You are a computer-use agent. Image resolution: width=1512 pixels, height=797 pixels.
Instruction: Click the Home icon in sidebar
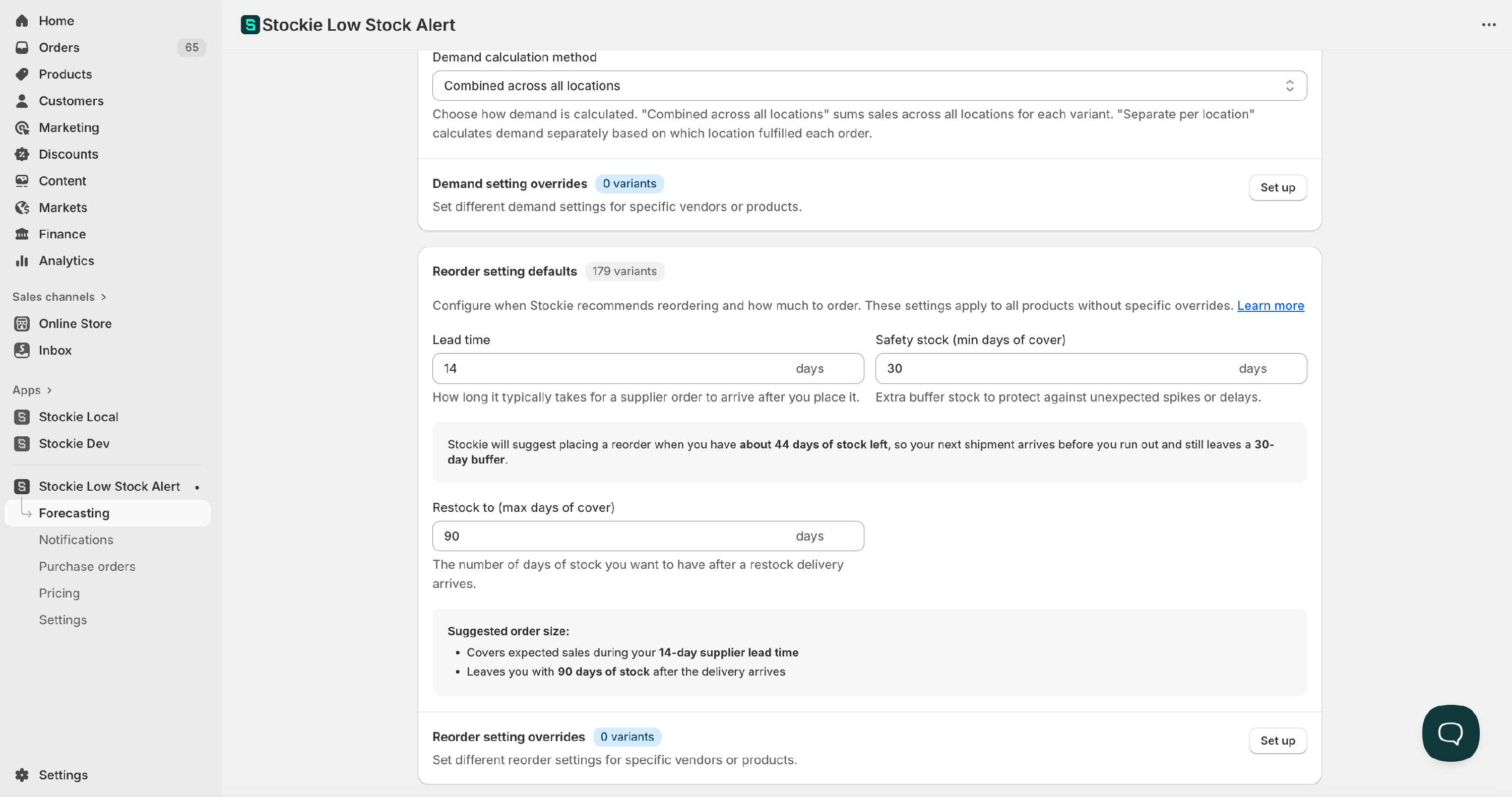click(x=22, y=21)
